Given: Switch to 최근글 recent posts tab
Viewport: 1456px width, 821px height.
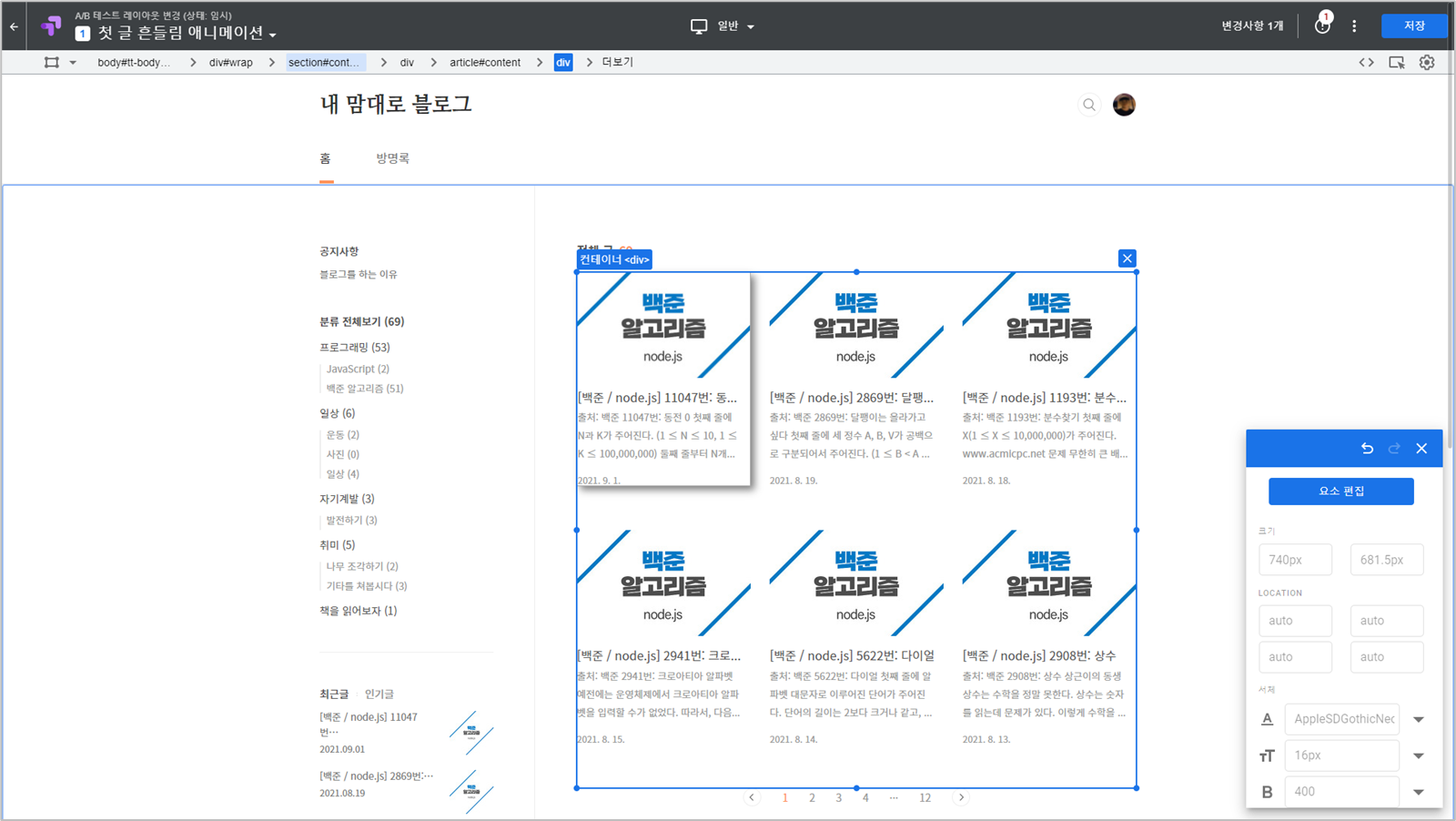Looking at the screenshot, I should [x=334, y=694].
